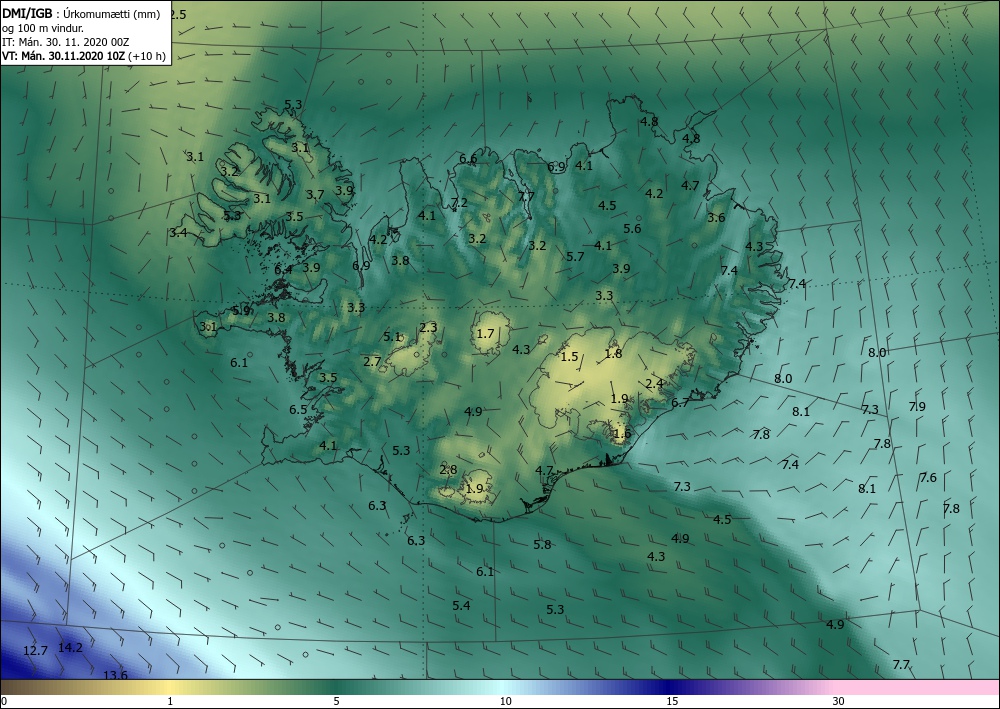Click the map value 7.2
This screenshot has width=1000, height=709.
(459, 203)
